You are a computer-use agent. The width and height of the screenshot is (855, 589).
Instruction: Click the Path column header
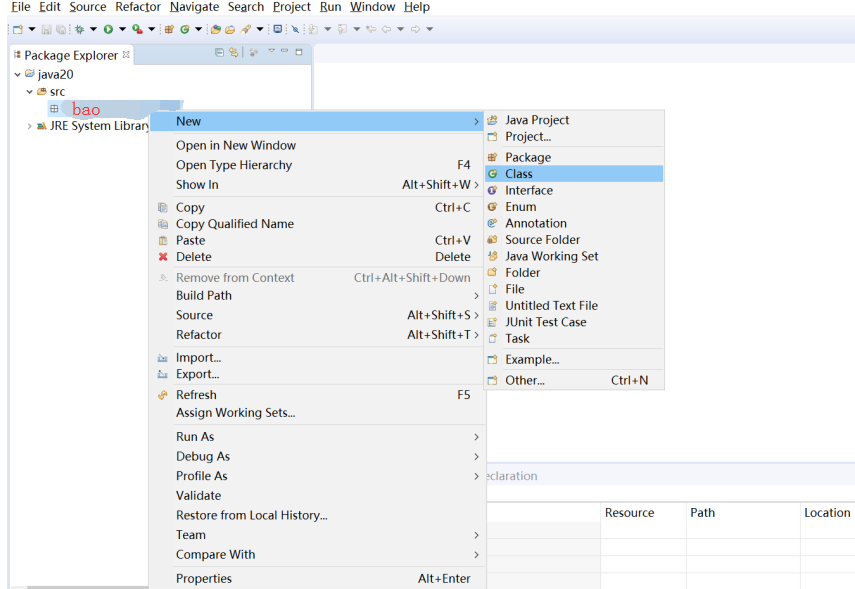pos(743,513)
